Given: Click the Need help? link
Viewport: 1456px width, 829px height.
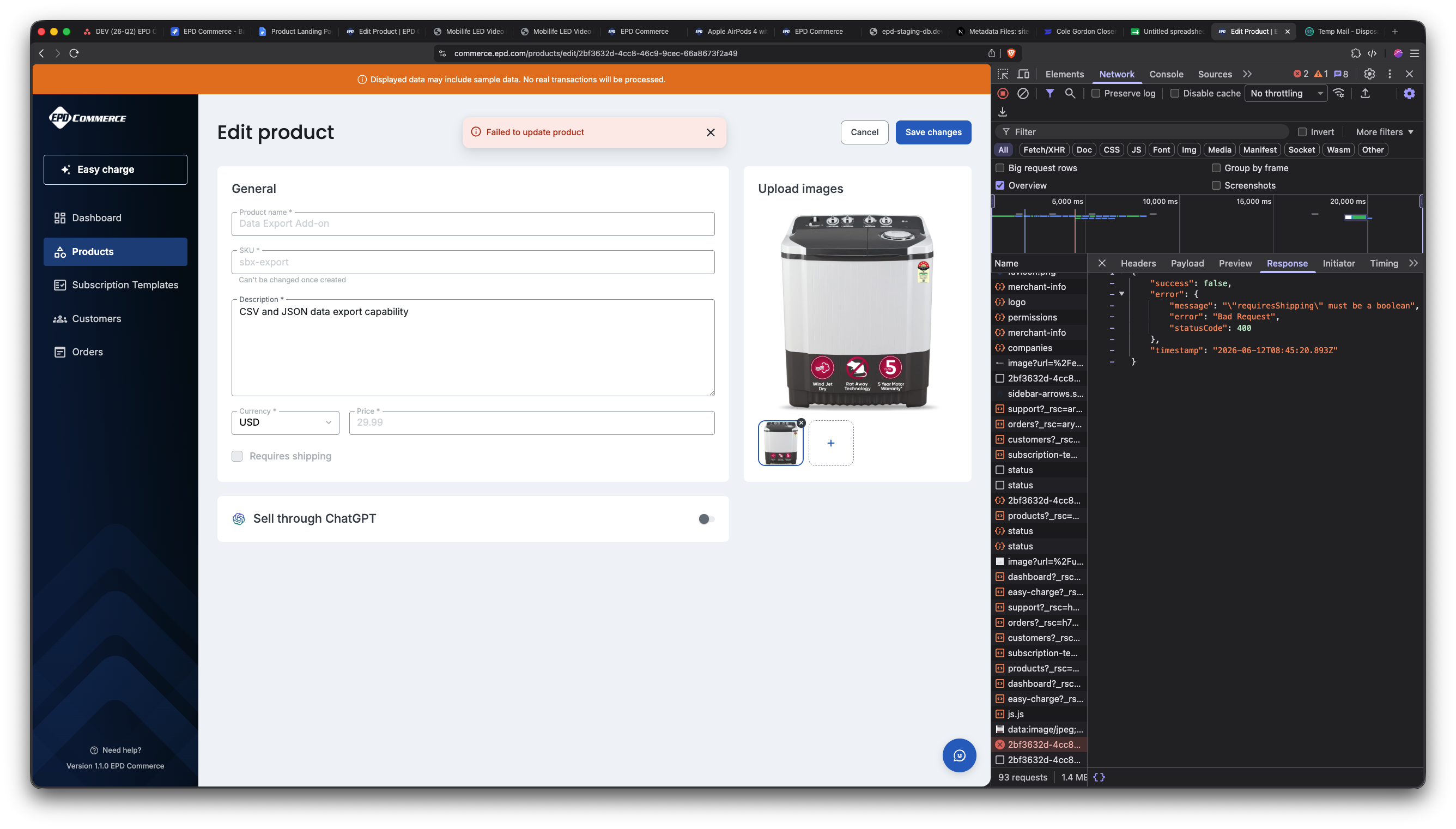Looking at the screenshot, I should 116,750.
